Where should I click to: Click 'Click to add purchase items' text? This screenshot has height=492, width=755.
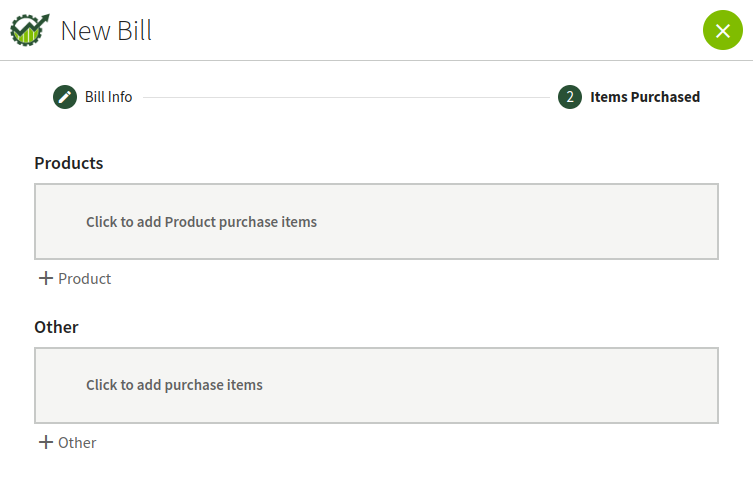click(174, 385)
